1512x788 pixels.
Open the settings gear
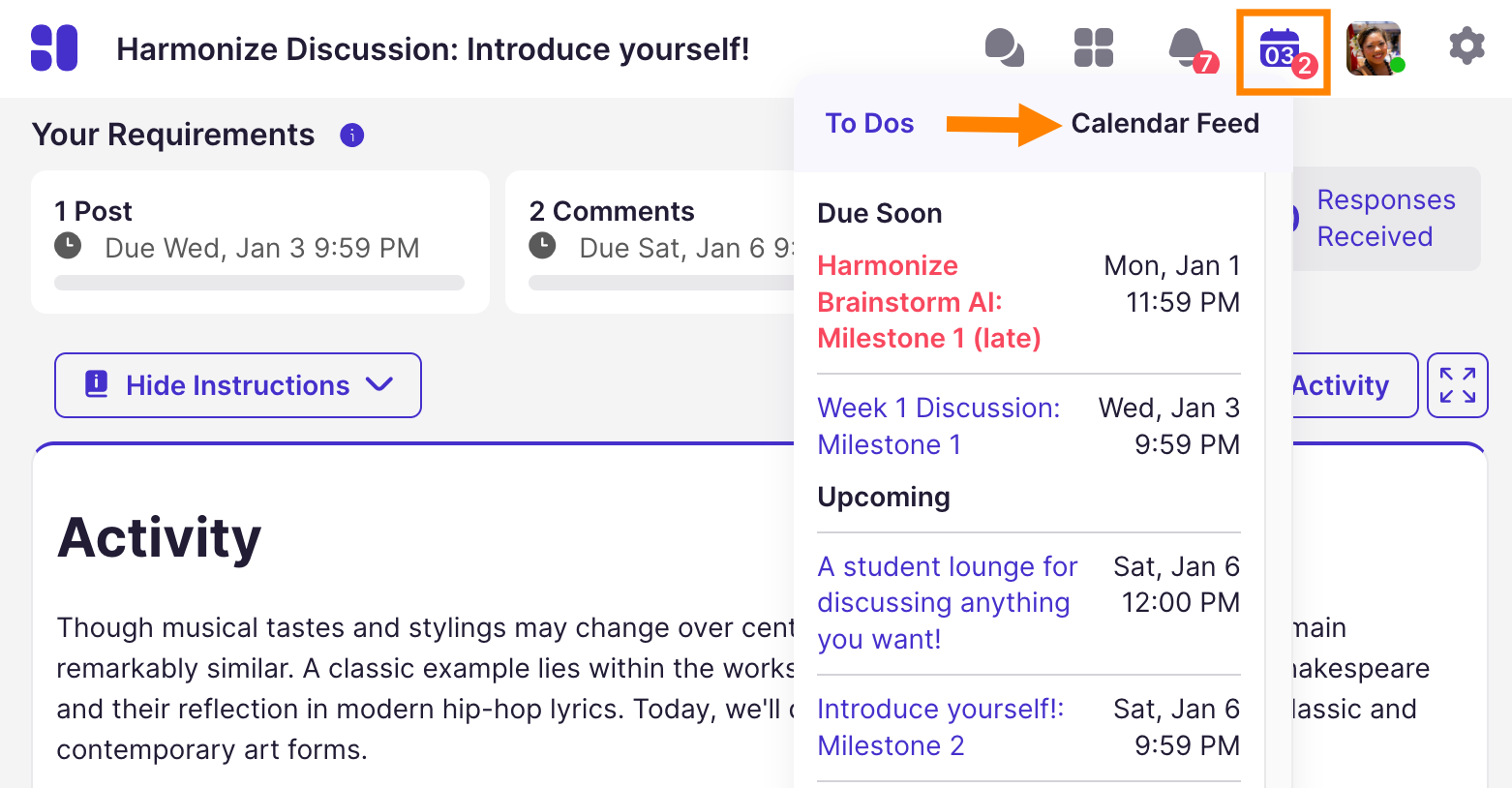coord(1467,45)
